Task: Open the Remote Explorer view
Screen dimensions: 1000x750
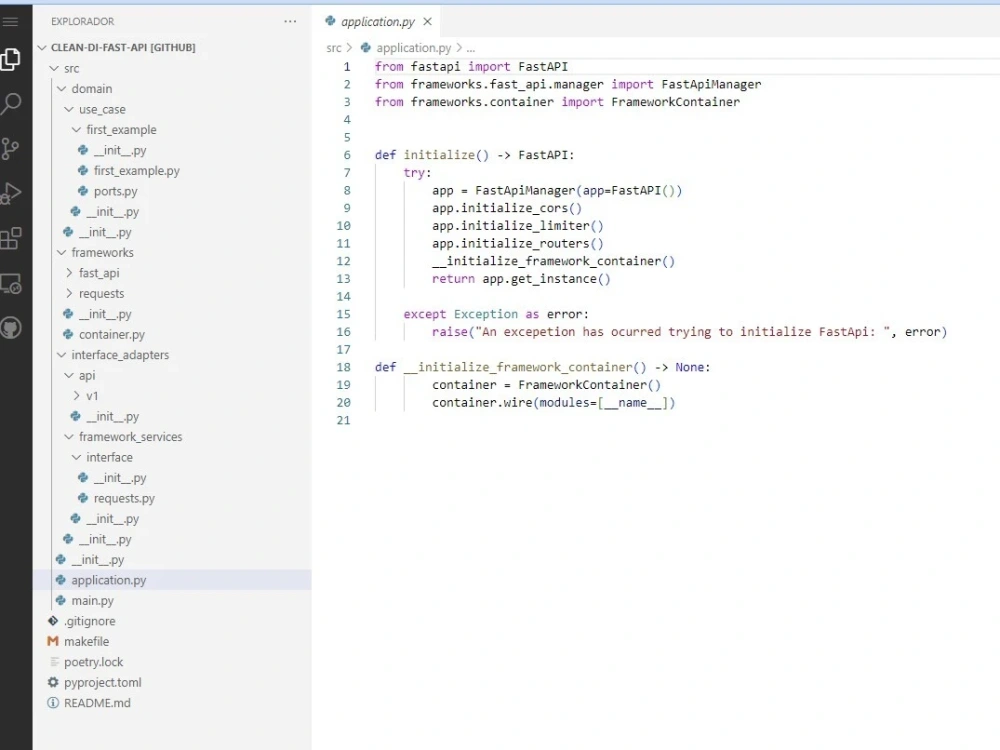Action: [13, 285]
